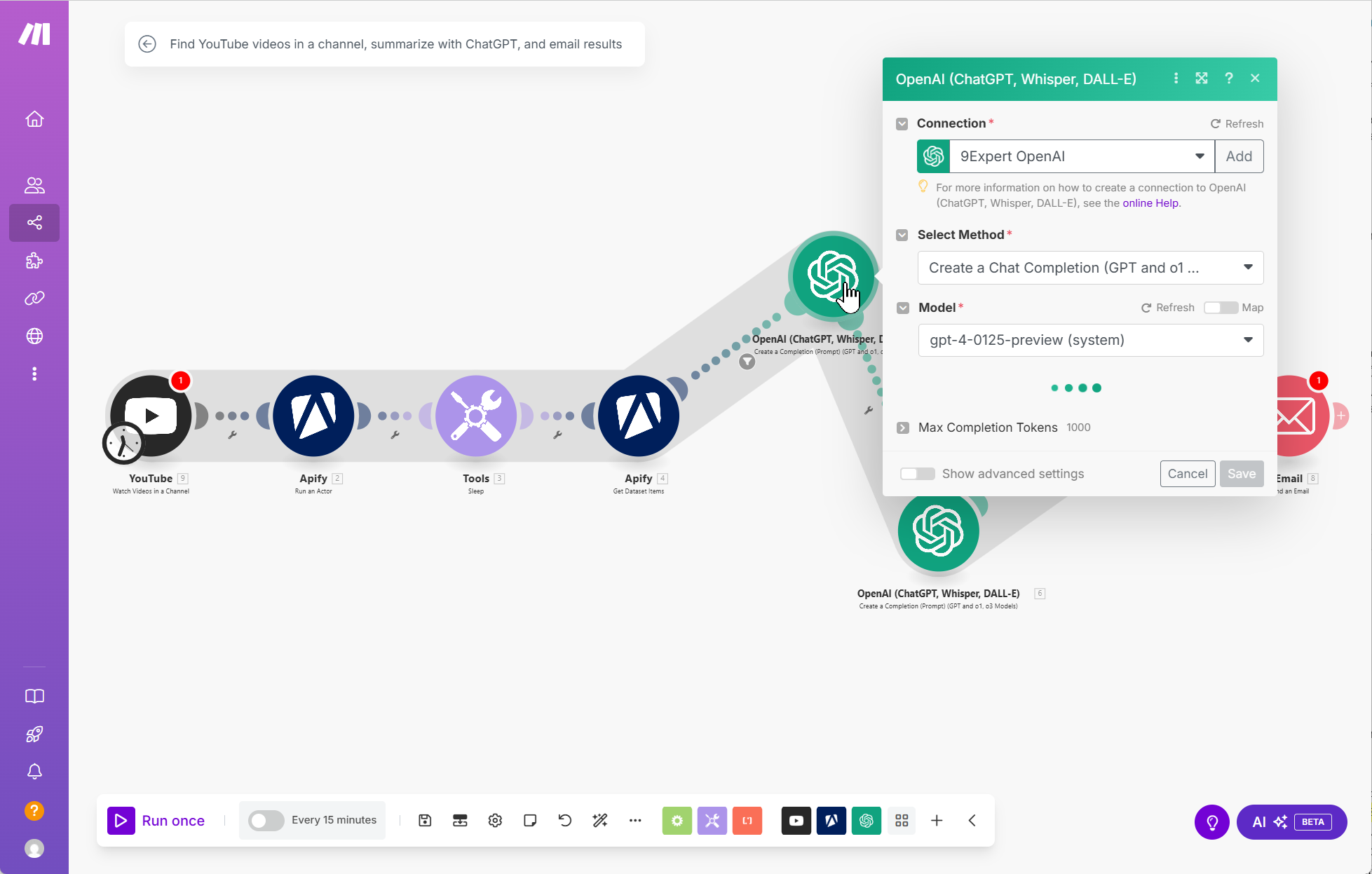
Task: Open the YouTube app shortcut in the bottom toolbar
Action: pos(796,820)
